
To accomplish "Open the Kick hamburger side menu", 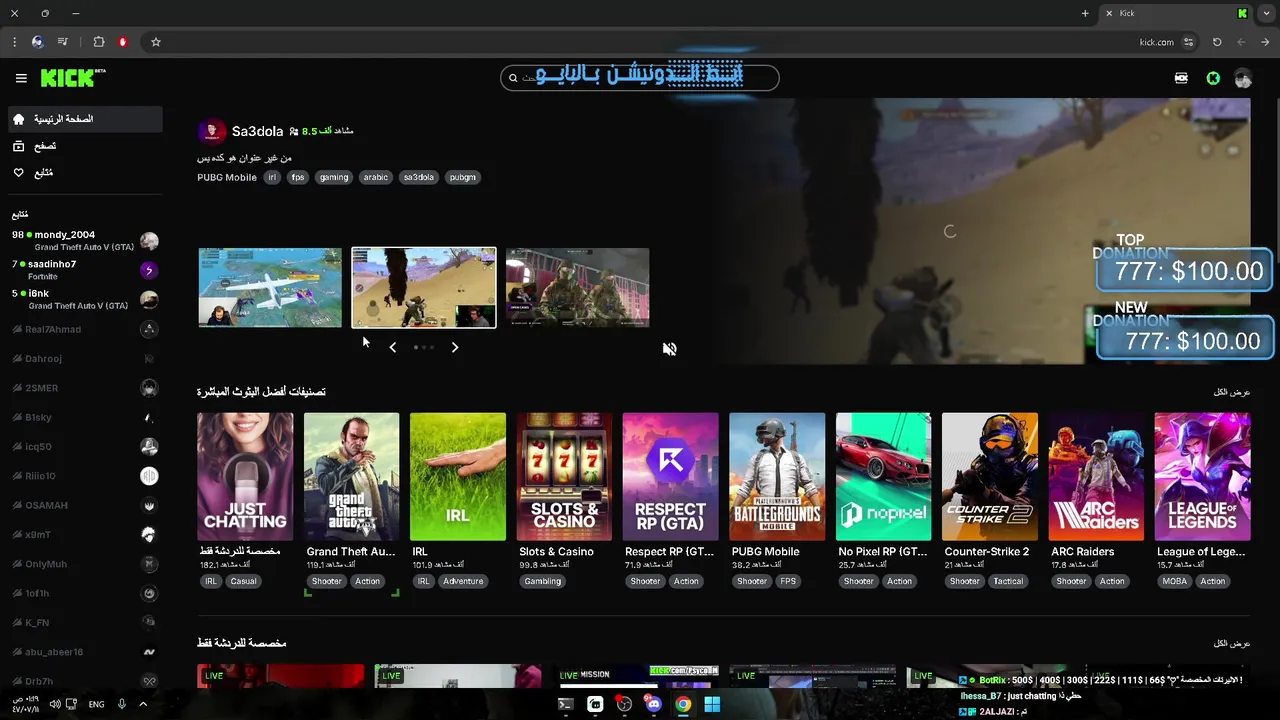I will pos(21,78).
